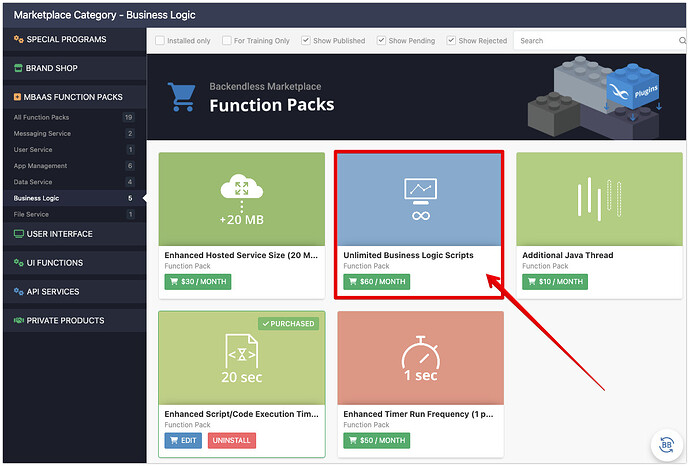Screen dimensions: 689x466
Task: Click the API Services gears icon
Action: [x=18, y=292]
